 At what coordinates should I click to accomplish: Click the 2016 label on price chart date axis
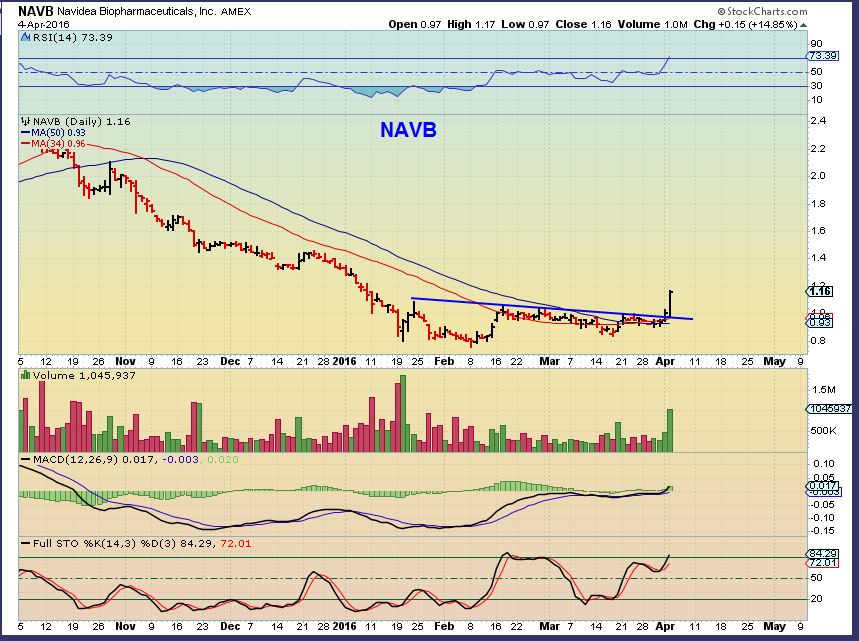(x=345, y=361)
